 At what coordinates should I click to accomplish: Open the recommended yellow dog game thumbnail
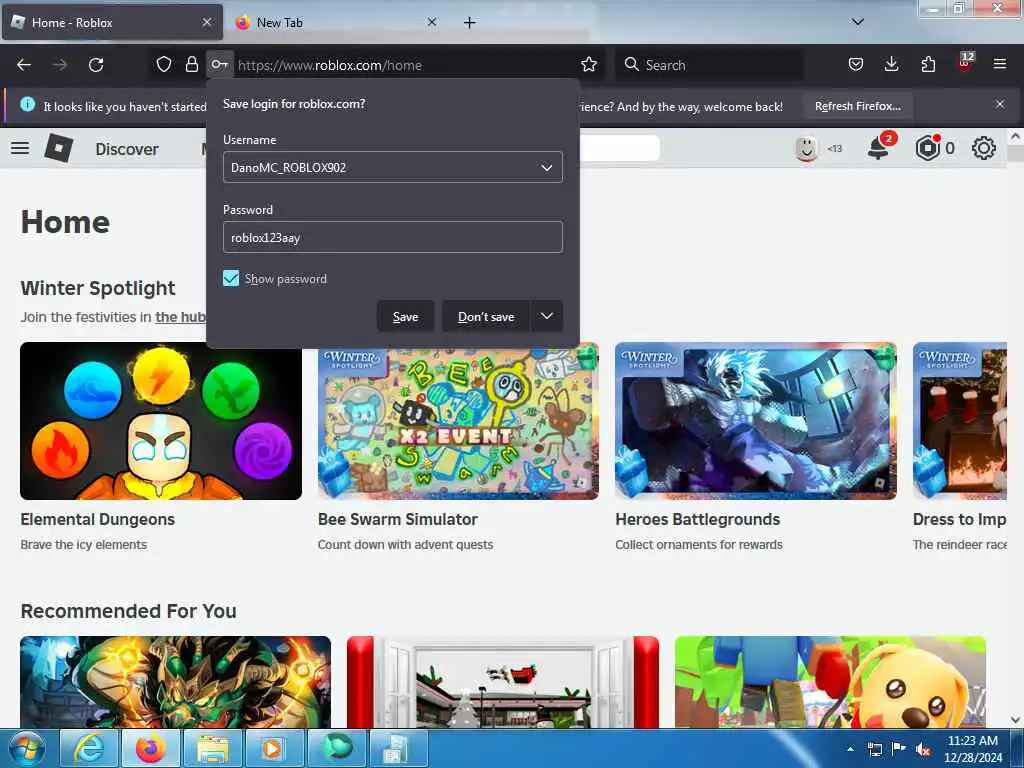pyautogui.click(x=830, y=682)
